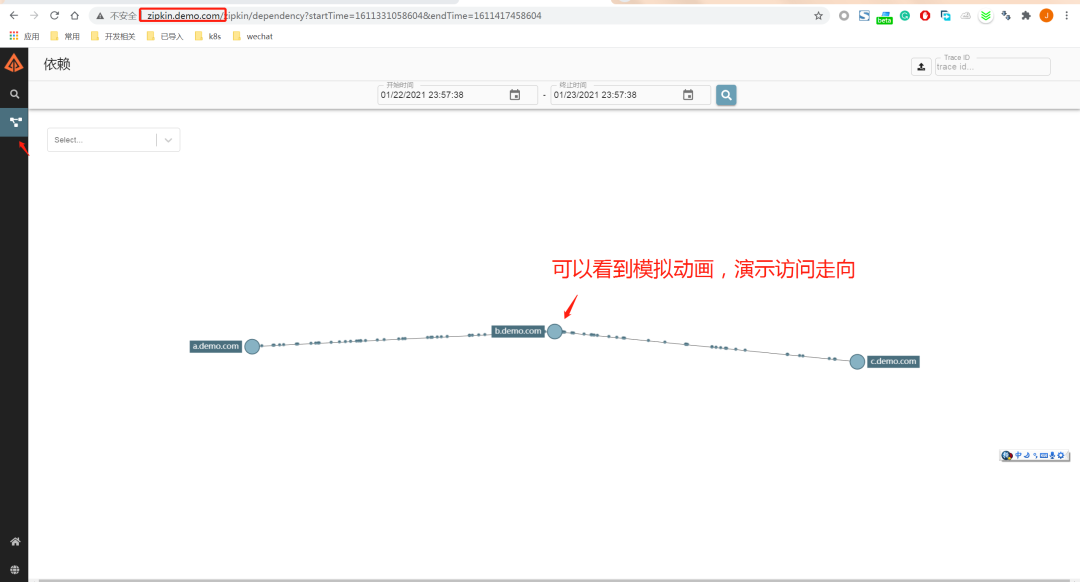Open the search icon in the left sidebar
1080x582 pixels.
(x=14, y=92)
